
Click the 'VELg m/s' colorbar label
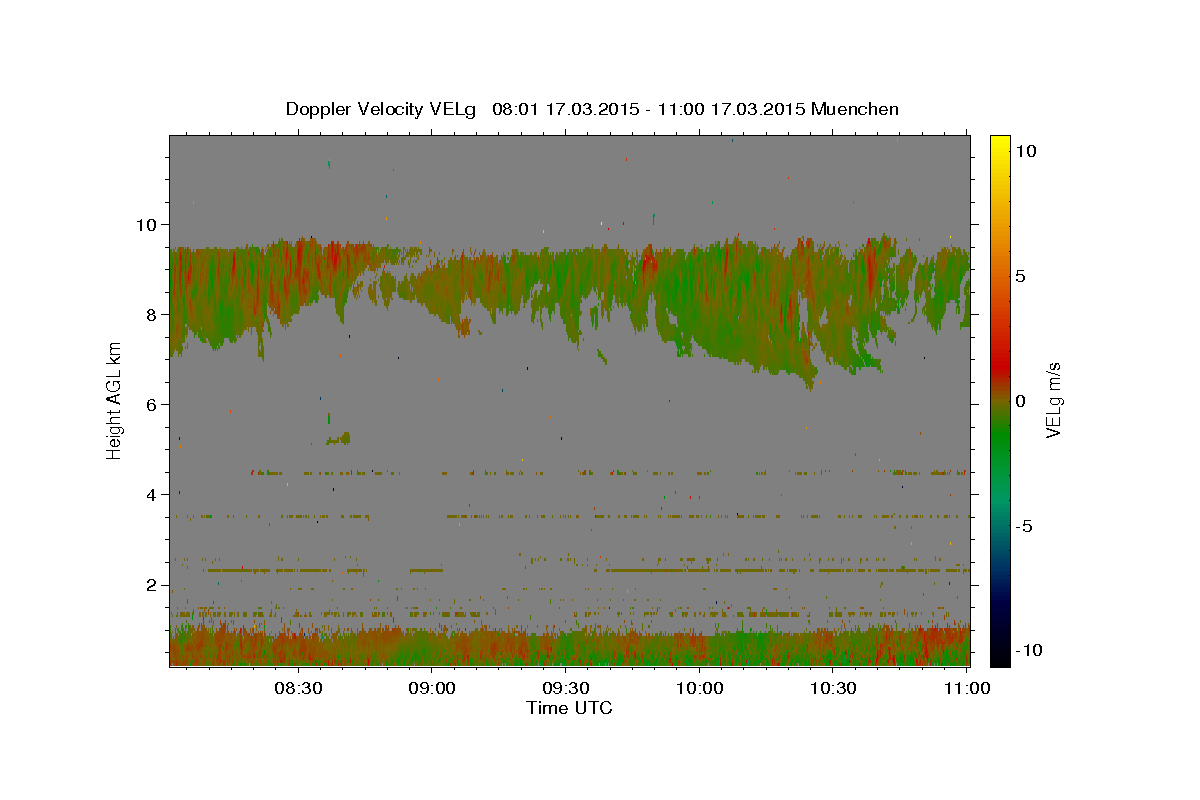[x=1053, y=400]
